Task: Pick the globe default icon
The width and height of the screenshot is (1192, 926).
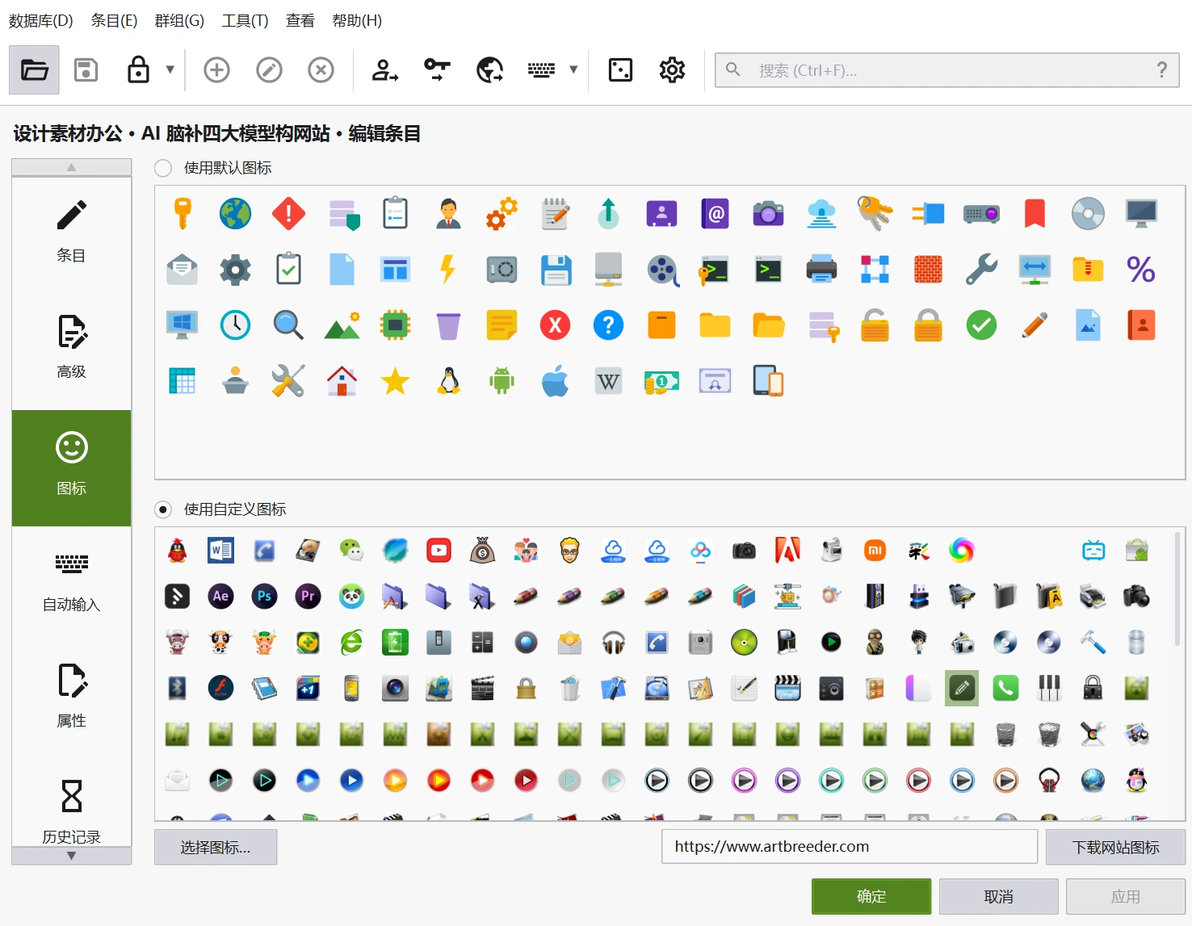Action: 236,214
